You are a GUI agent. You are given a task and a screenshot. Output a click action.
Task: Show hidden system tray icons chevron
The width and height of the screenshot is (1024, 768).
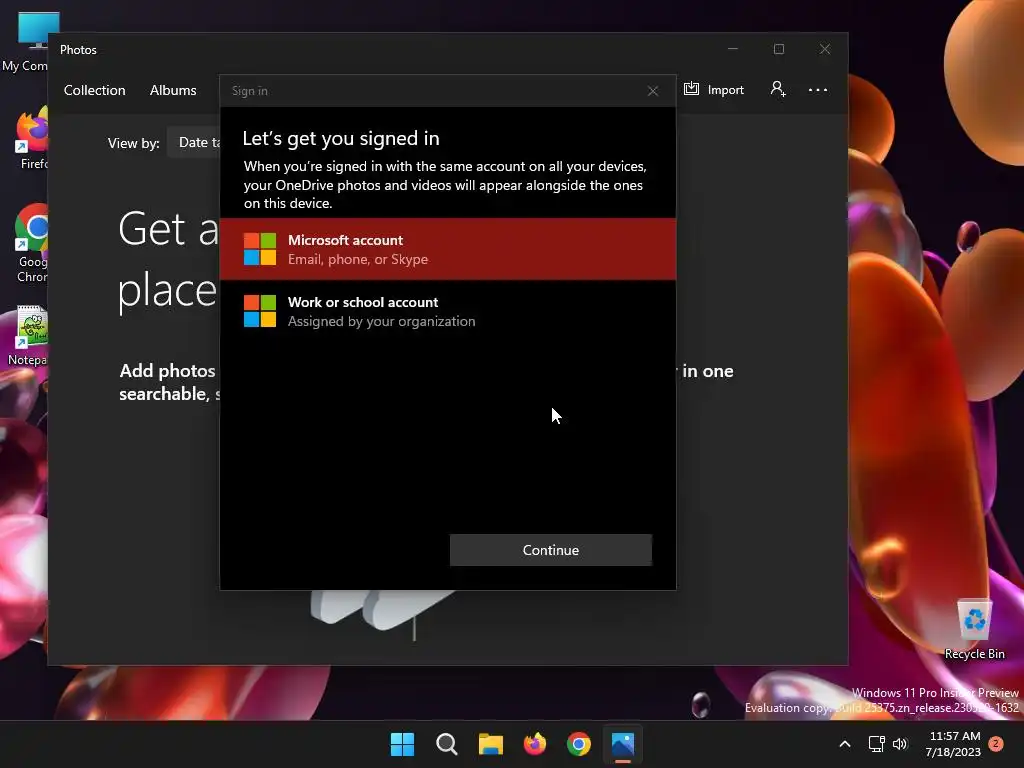tap(844, 744)
